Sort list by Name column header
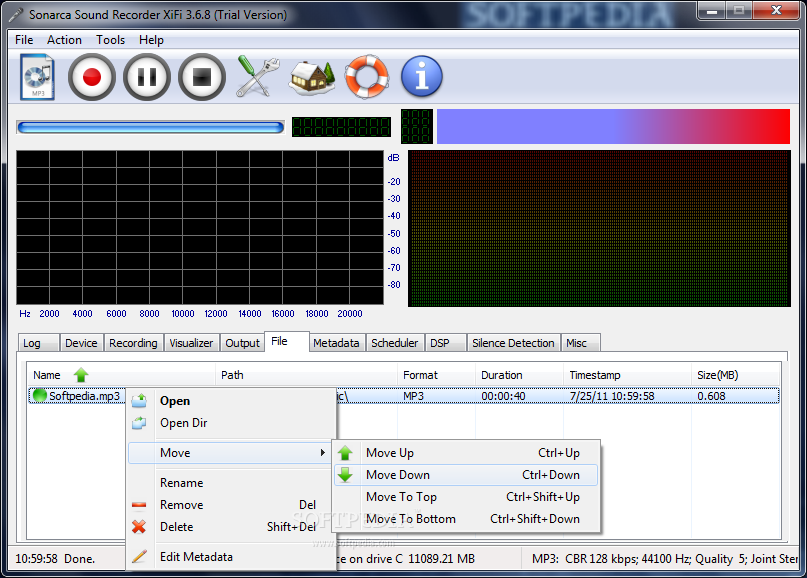807x578 pixels. [x=121, y=375]
